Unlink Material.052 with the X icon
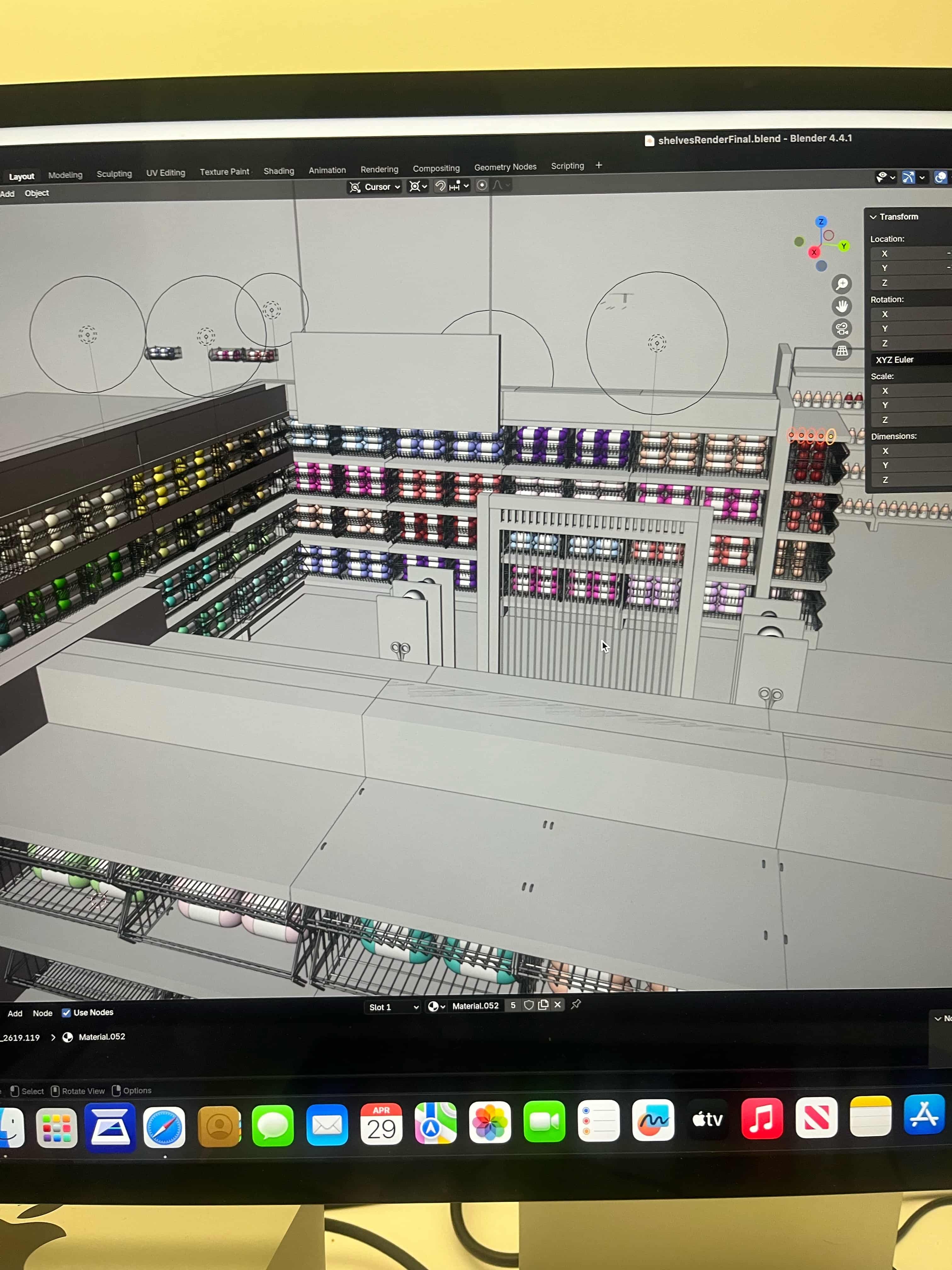This screenshot has height=1270, width=952. [x=557, y=1005]
